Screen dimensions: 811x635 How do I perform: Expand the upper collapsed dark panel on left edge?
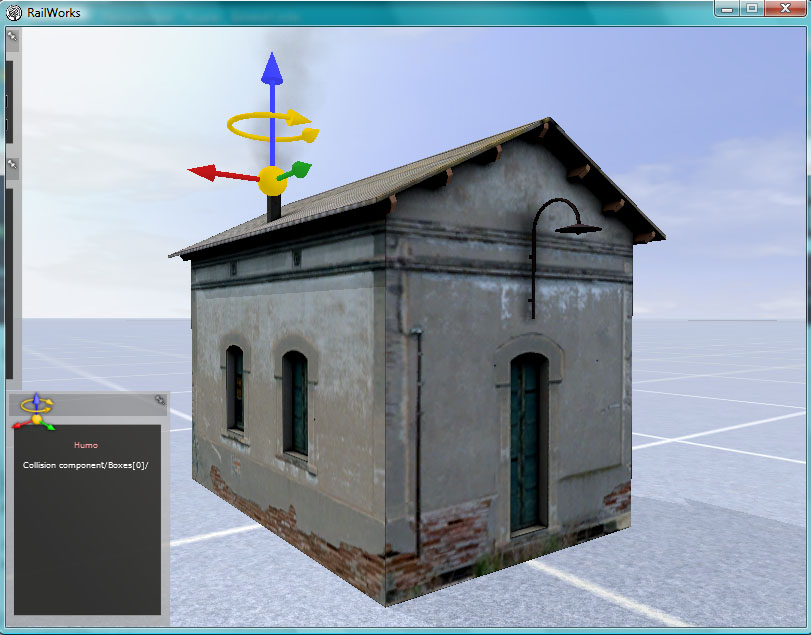(9, 100)
